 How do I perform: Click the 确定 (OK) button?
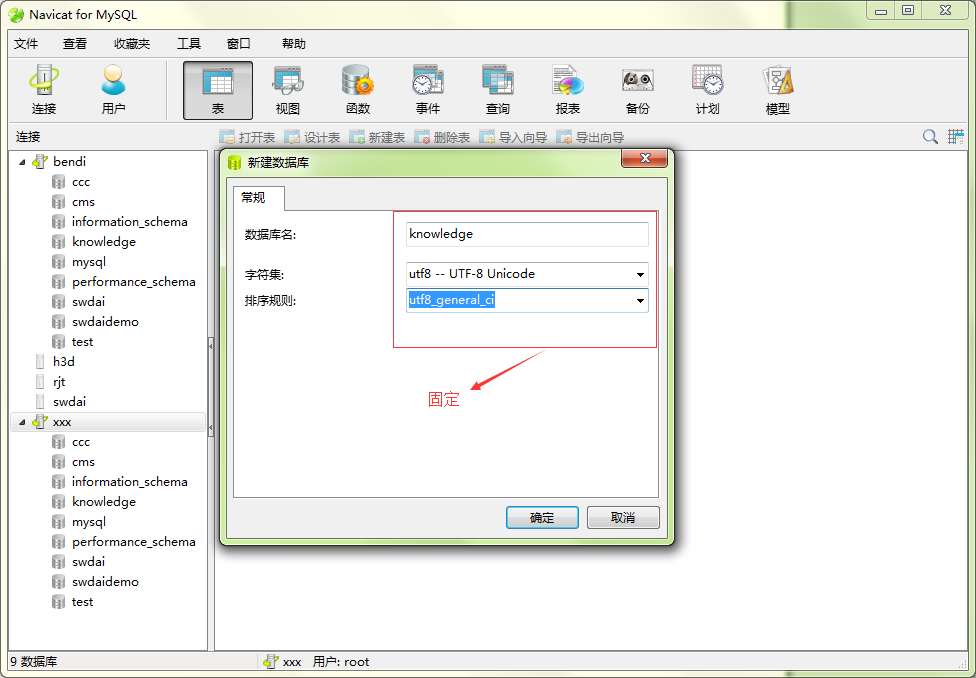pyautogui.click(x=542, y=517)
